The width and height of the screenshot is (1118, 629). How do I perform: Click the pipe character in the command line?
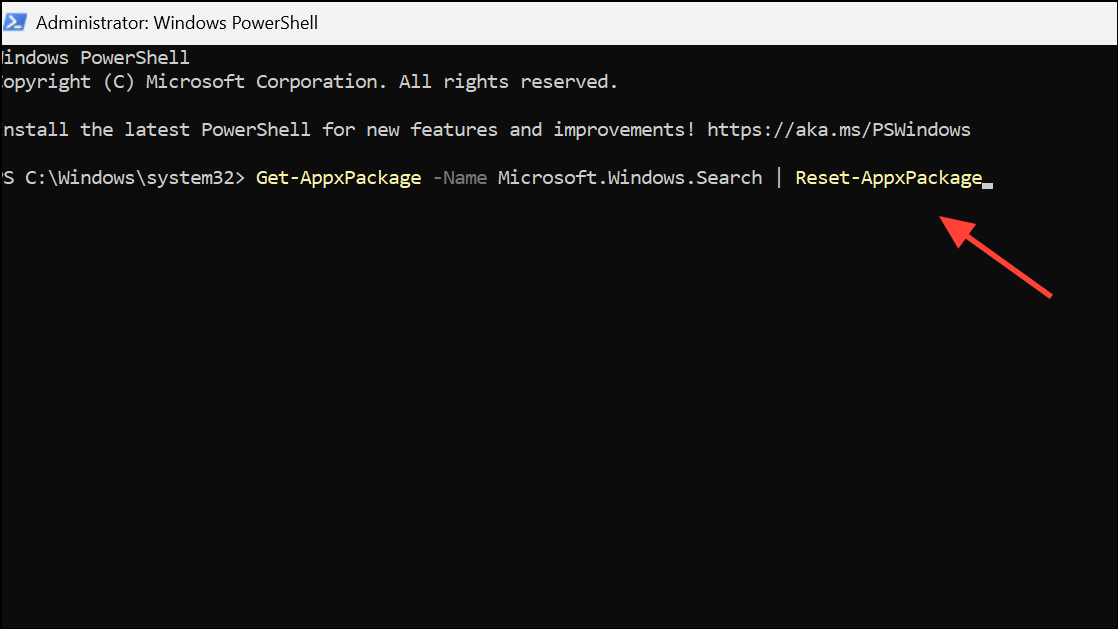[779, 177]
